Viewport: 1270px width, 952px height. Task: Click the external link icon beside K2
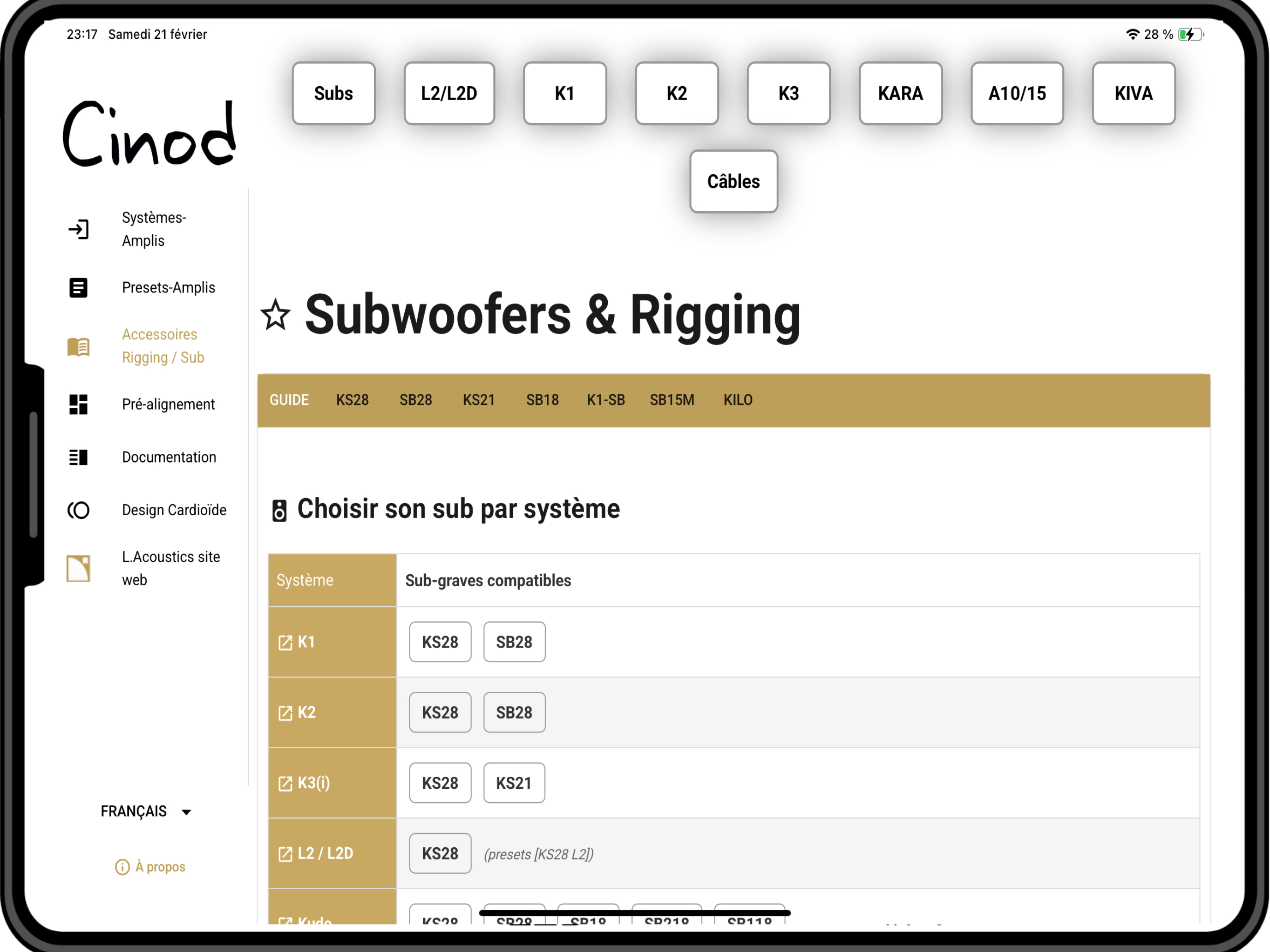285,713
